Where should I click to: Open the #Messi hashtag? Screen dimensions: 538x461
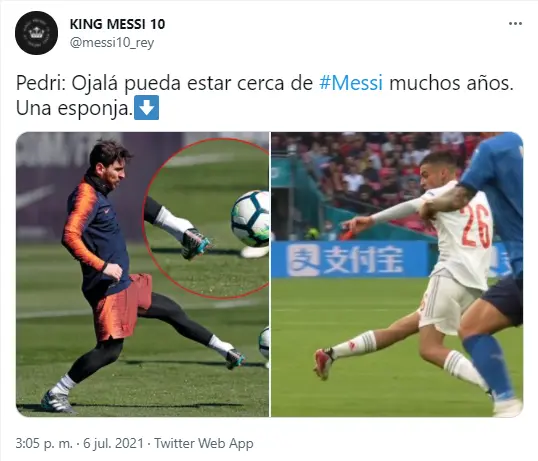[x=351, y=83]
